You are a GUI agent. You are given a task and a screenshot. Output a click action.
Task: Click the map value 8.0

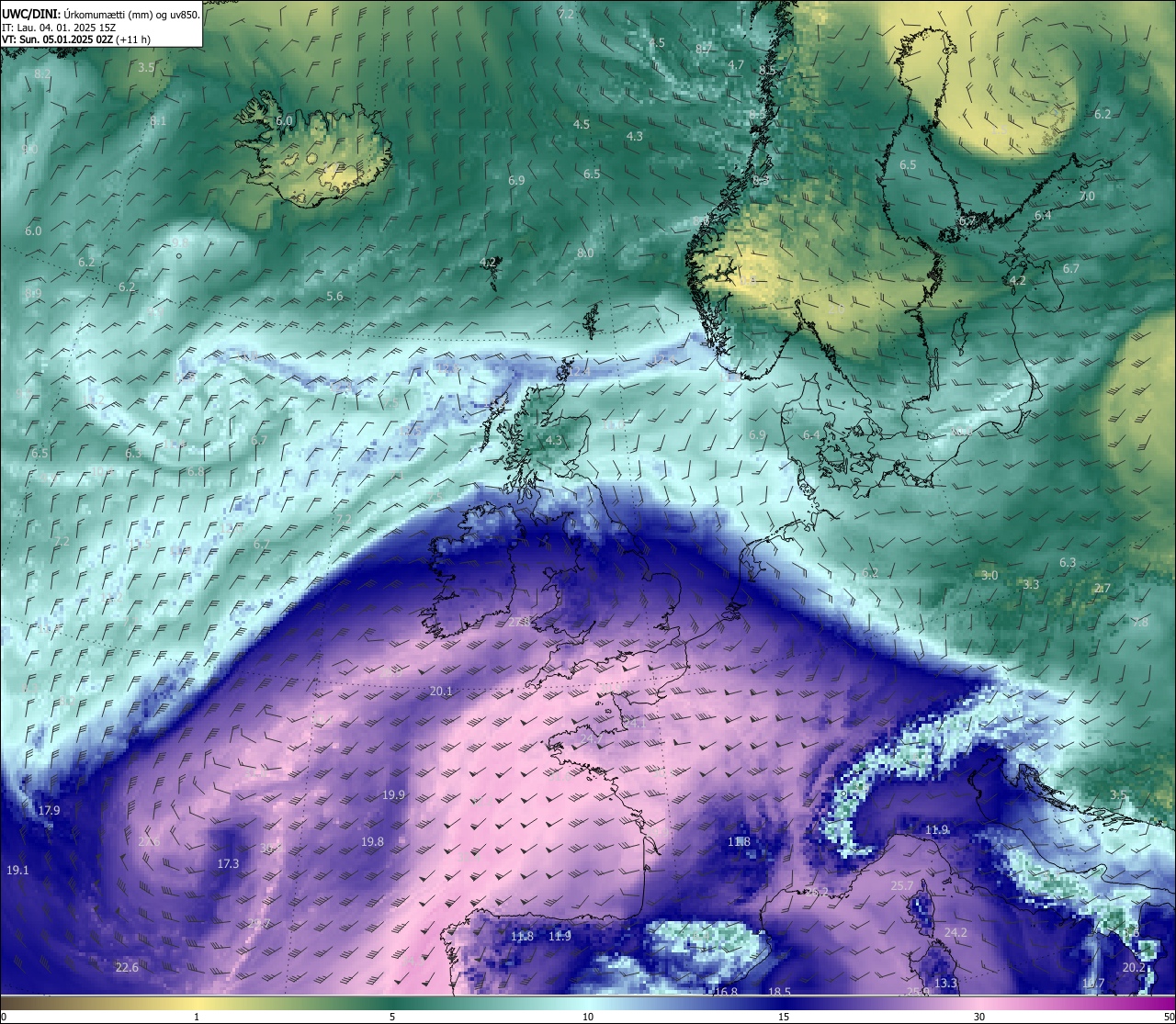[x=585, y=253]
